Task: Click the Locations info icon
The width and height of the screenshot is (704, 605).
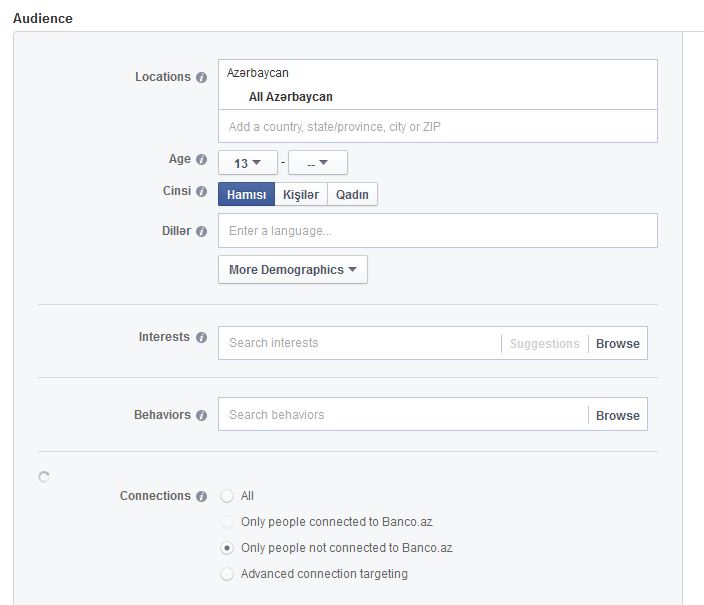Action: coord(202,77)
